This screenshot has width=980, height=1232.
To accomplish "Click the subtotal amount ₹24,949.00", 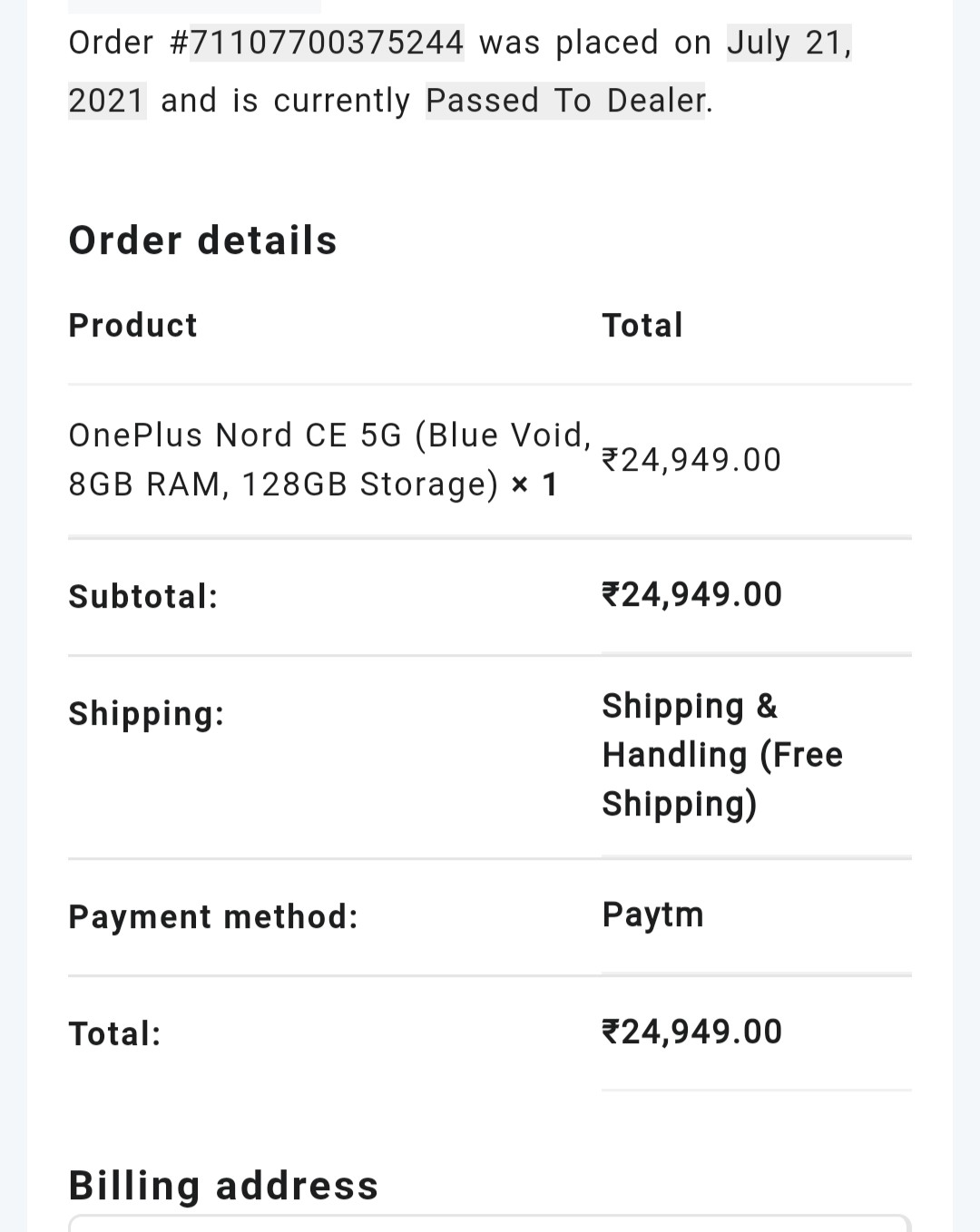I will click(691, 594).
